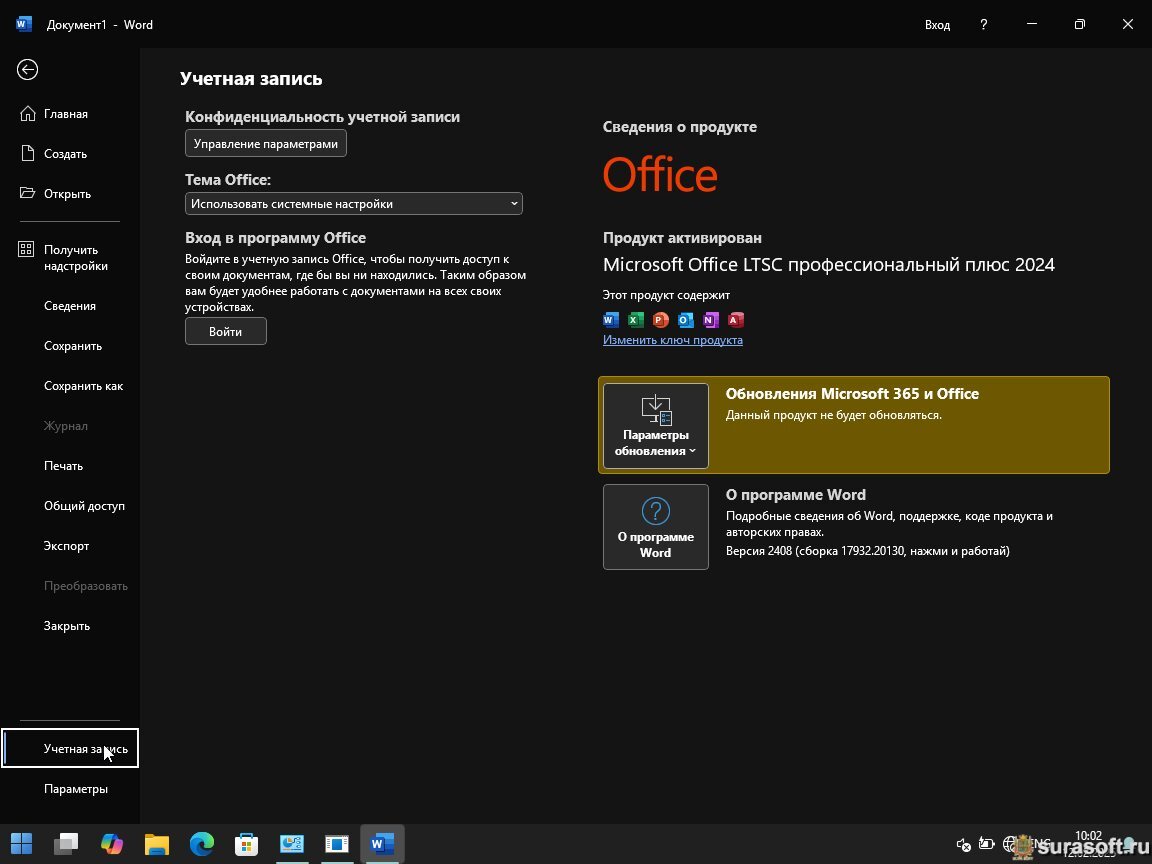Expand the Тема Office dropdown

tap(353, 204)
